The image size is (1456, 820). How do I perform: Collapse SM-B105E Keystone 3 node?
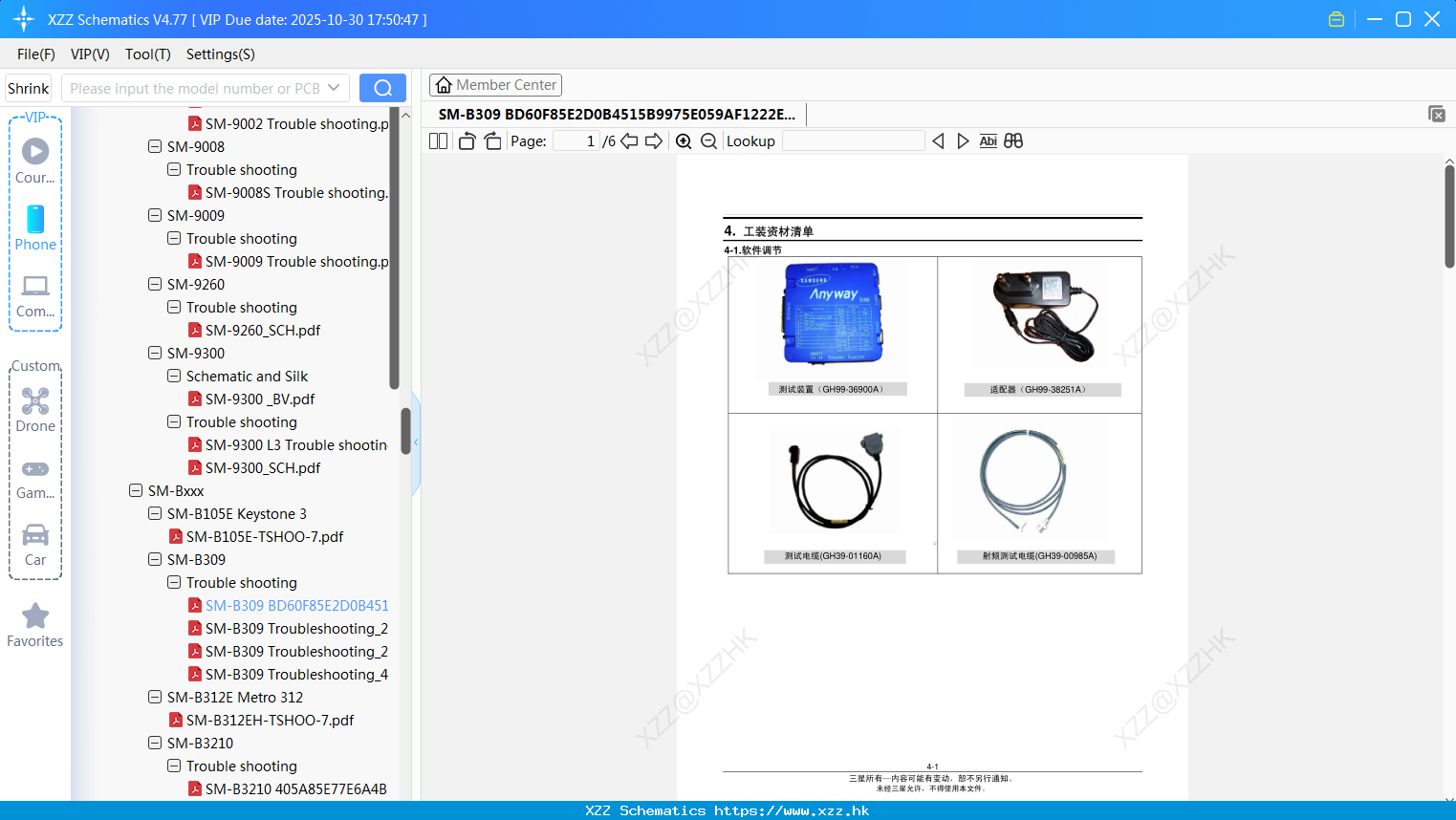(x=155, y=513)
